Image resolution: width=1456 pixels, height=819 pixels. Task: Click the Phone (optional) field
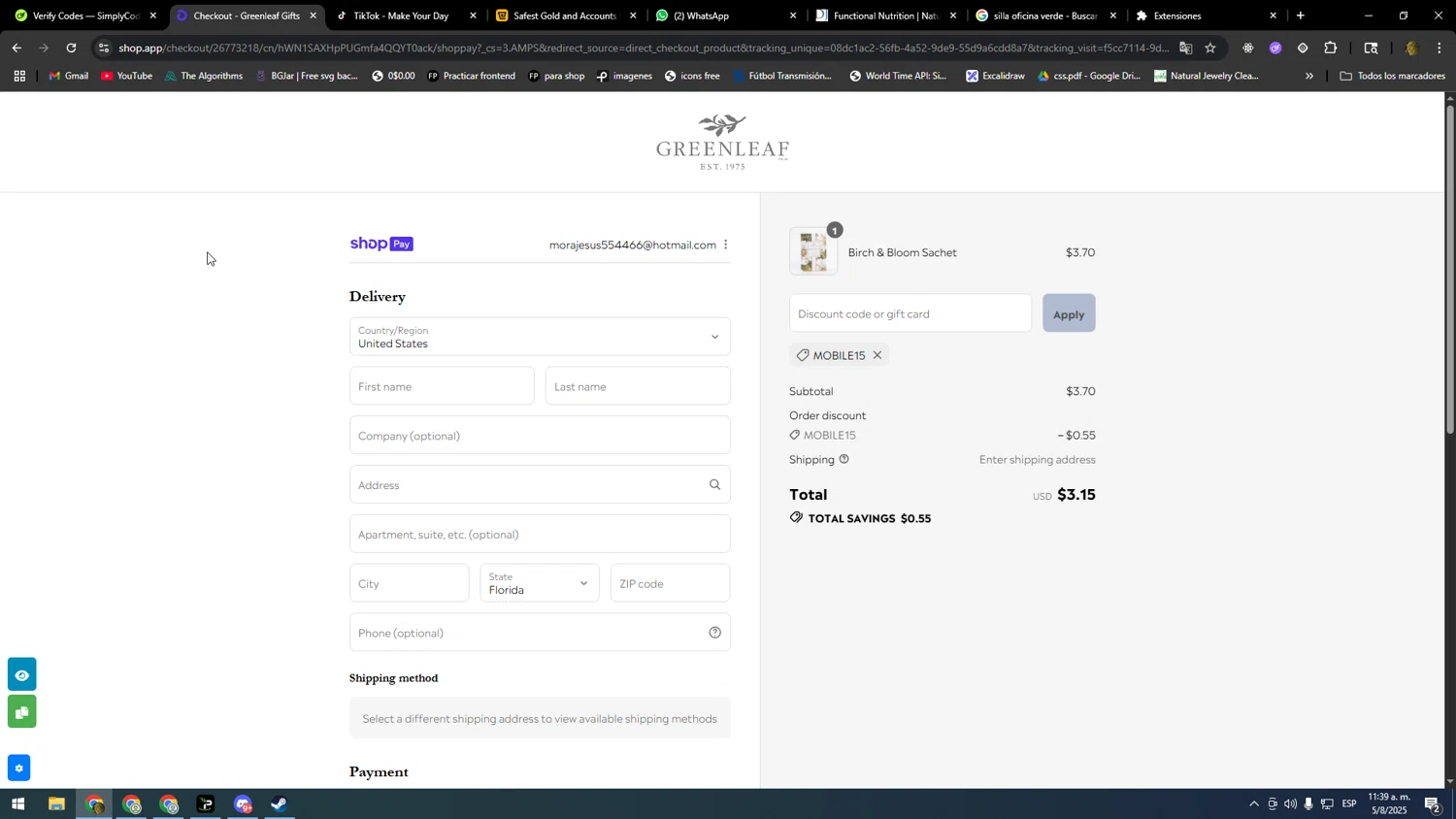[x=540, y=633]
